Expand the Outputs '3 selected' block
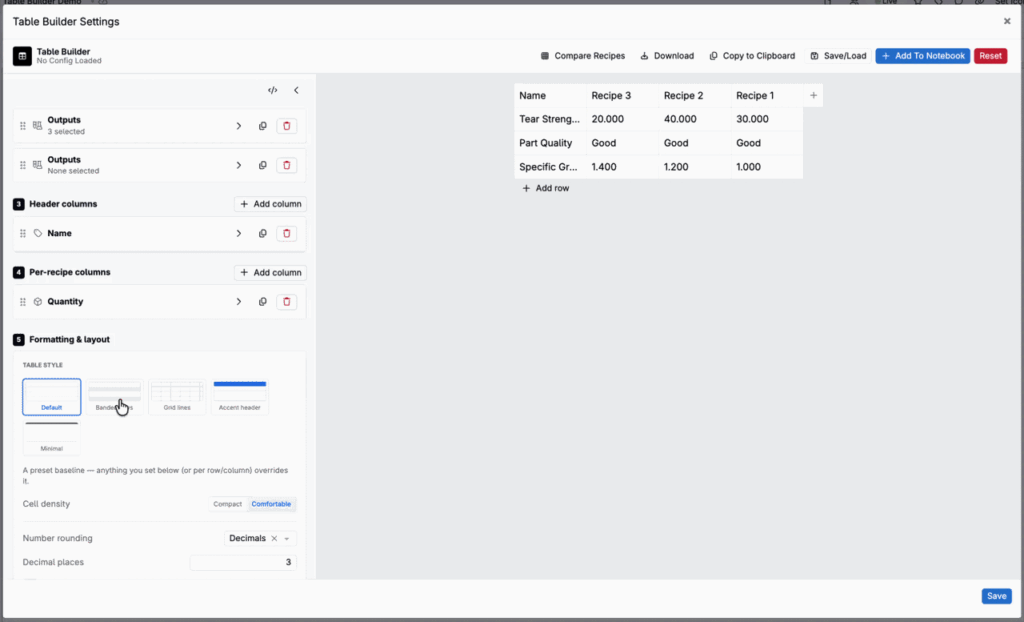Image resolution: width=1024 pixels, height=622 pixels. tap(238, 126)
